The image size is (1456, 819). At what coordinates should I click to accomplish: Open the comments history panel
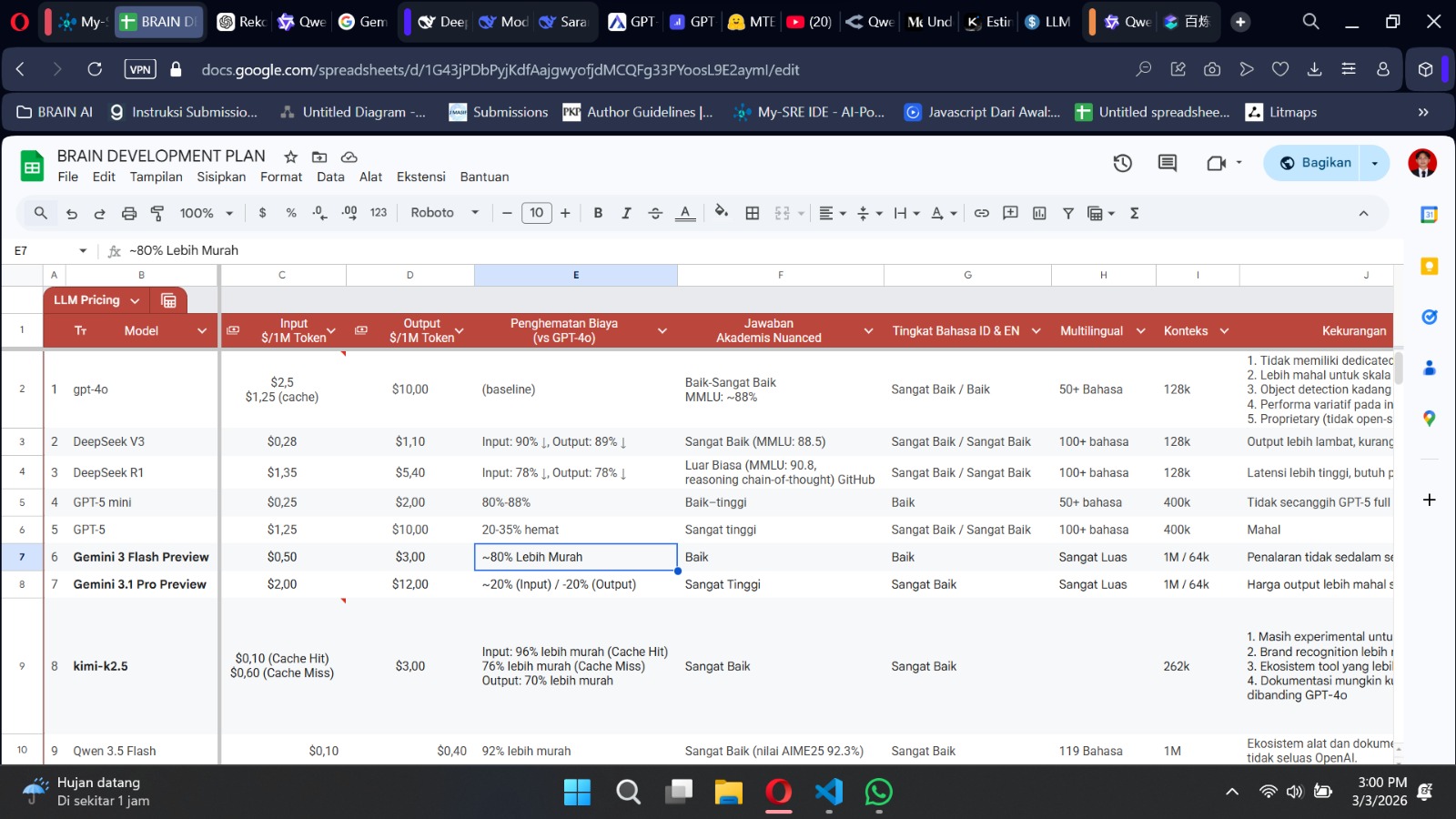pyautogui.click(x=1168, y=163)
